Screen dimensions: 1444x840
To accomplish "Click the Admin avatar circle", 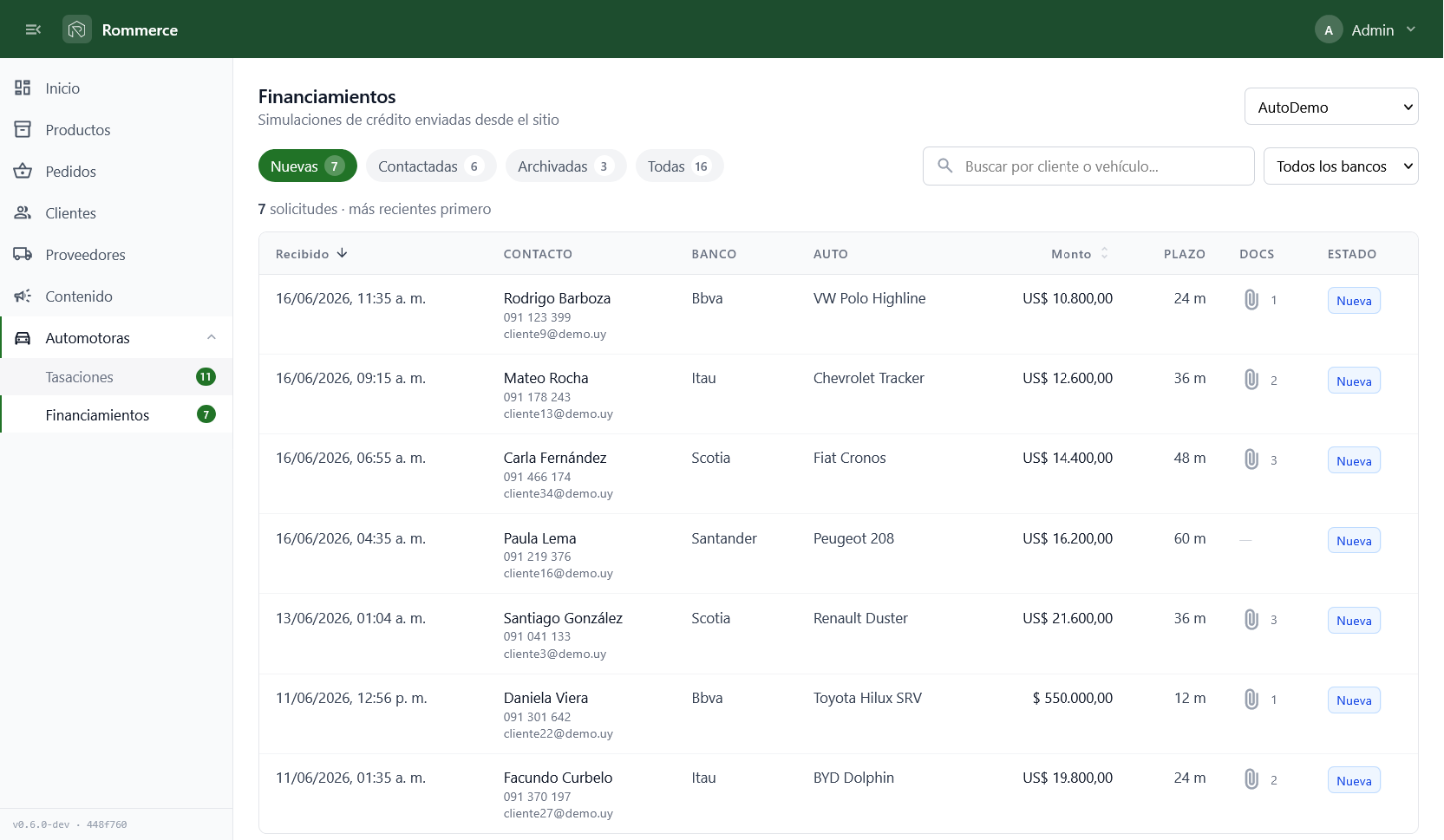I will [1329, 29].
